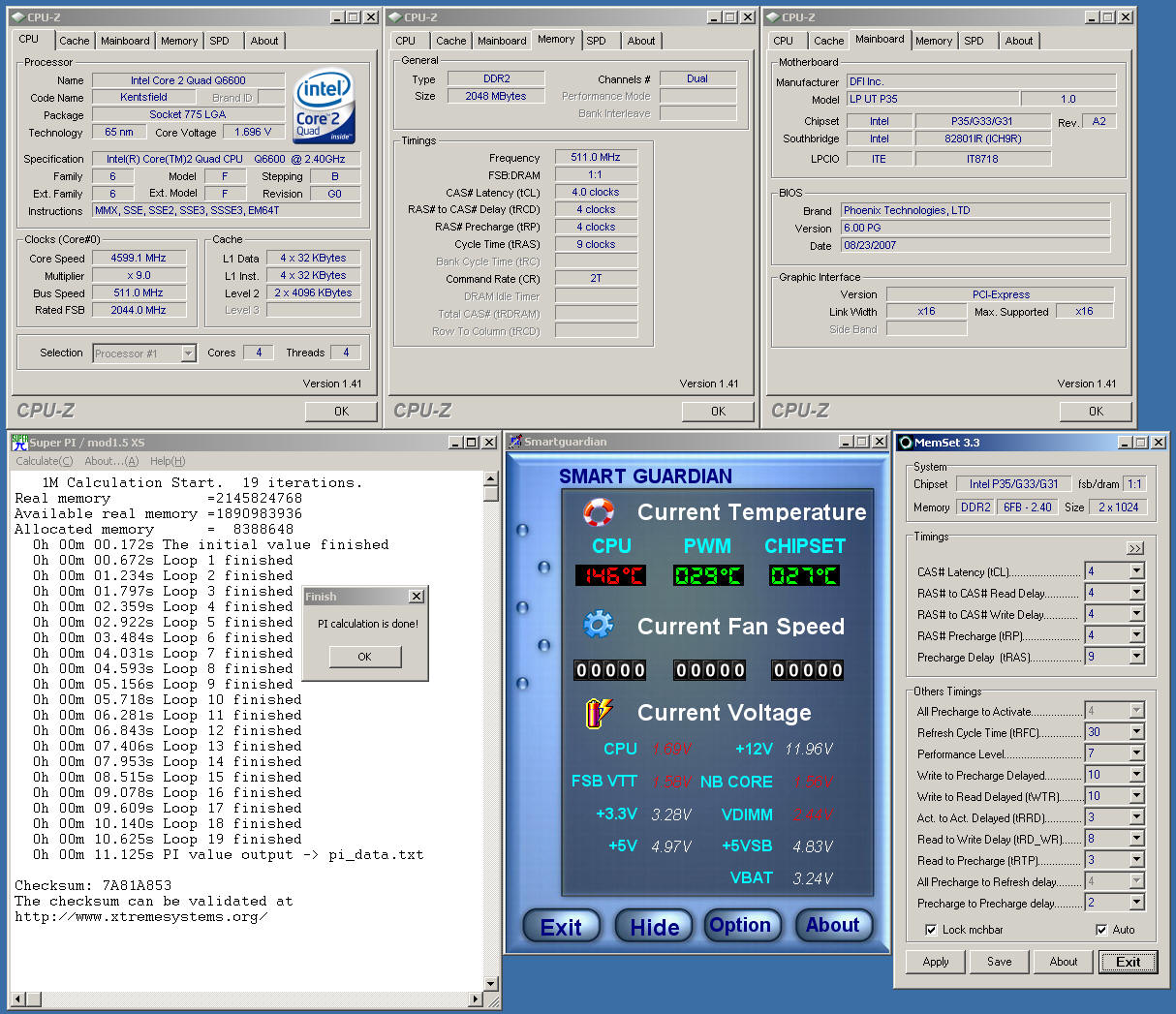Click the left CPU-Z window title icon
This screenshot has height=1014, width=1176.
18,17
